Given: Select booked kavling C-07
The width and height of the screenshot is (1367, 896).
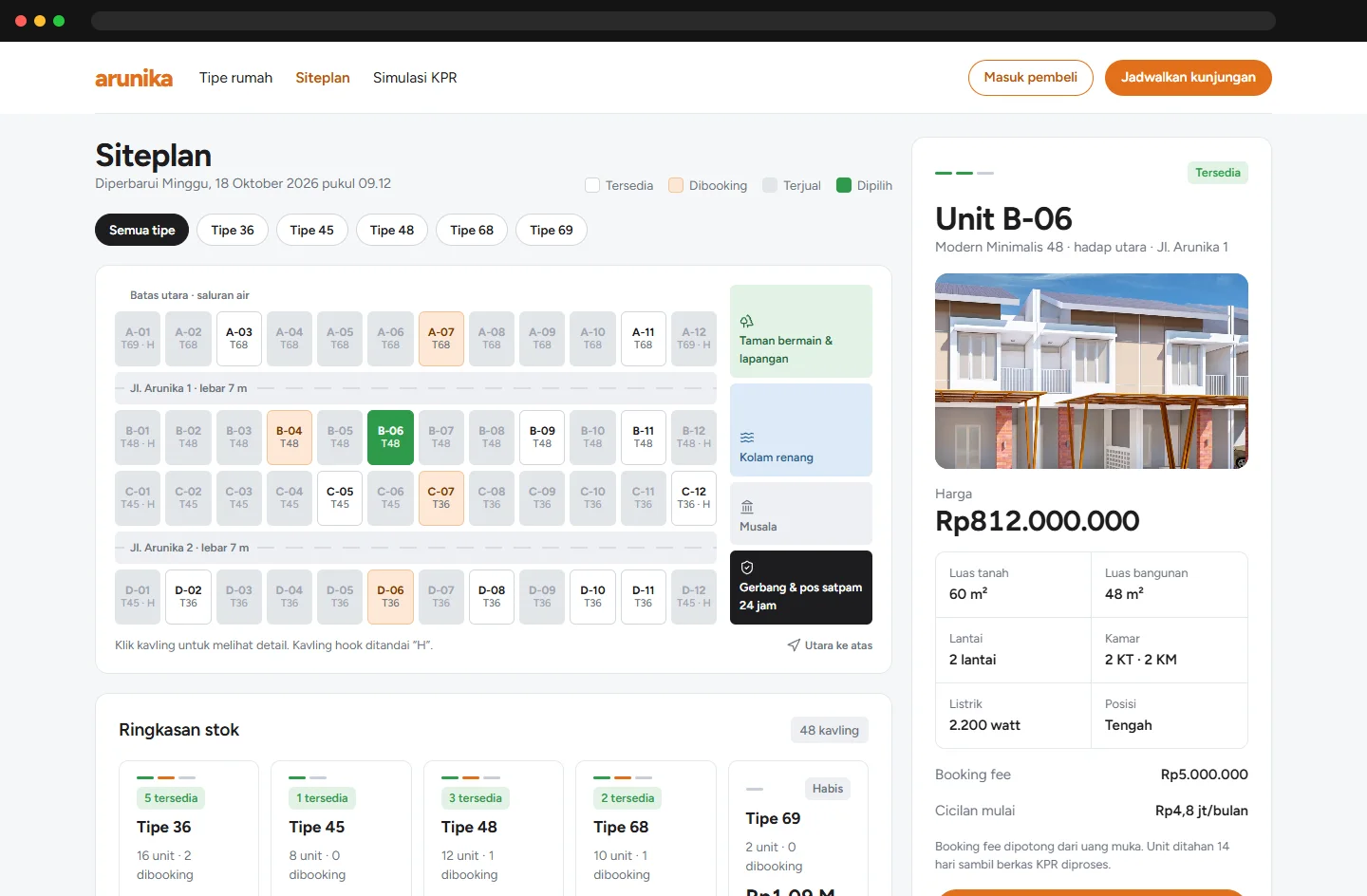Looking at the screenshot, I should click(441, 498).
